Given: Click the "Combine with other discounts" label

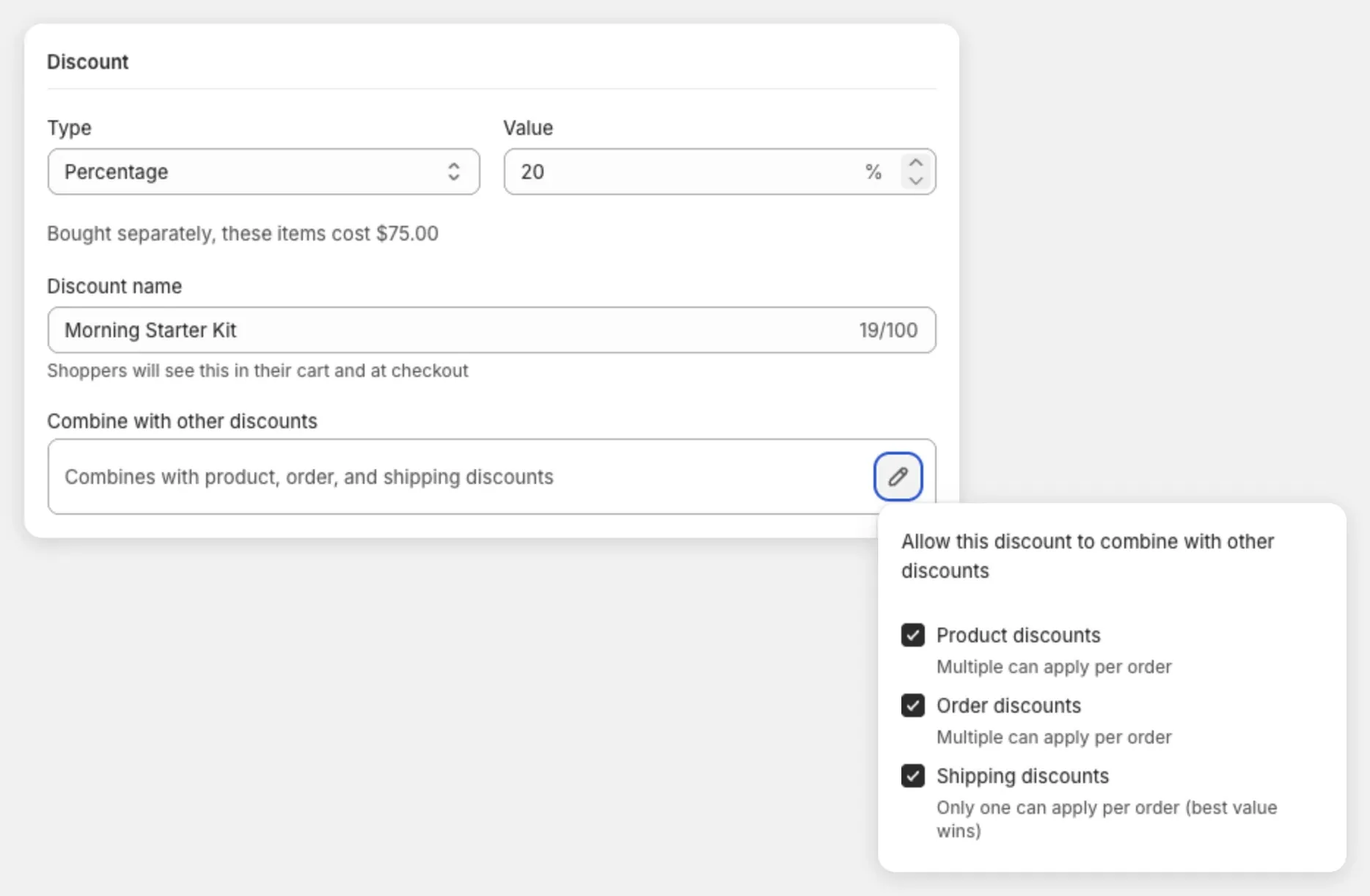Looking at the screenshot, I should tap(182, 421).
